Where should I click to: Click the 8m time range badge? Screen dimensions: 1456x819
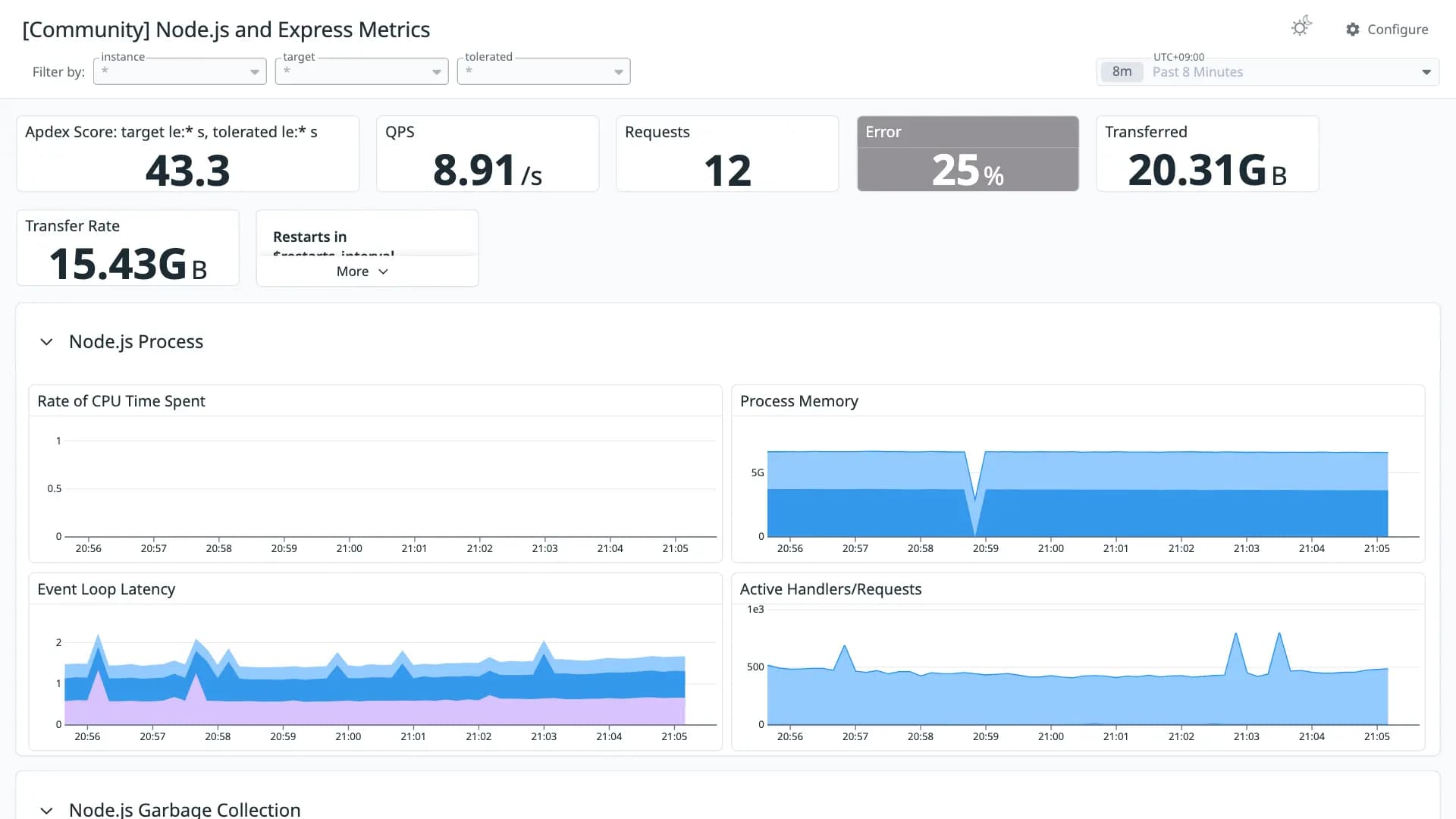(1122, 72)
